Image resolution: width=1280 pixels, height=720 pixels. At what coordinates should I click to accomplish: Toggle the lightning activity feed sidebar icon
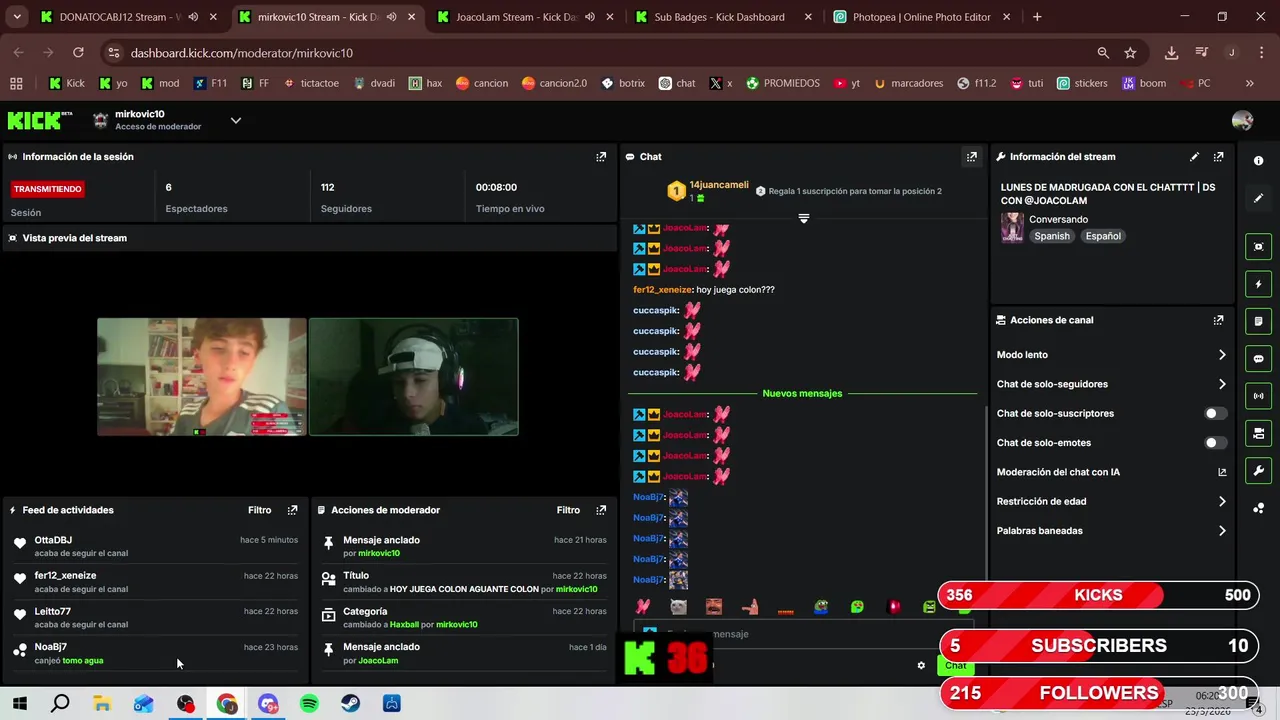[1258, 284]
